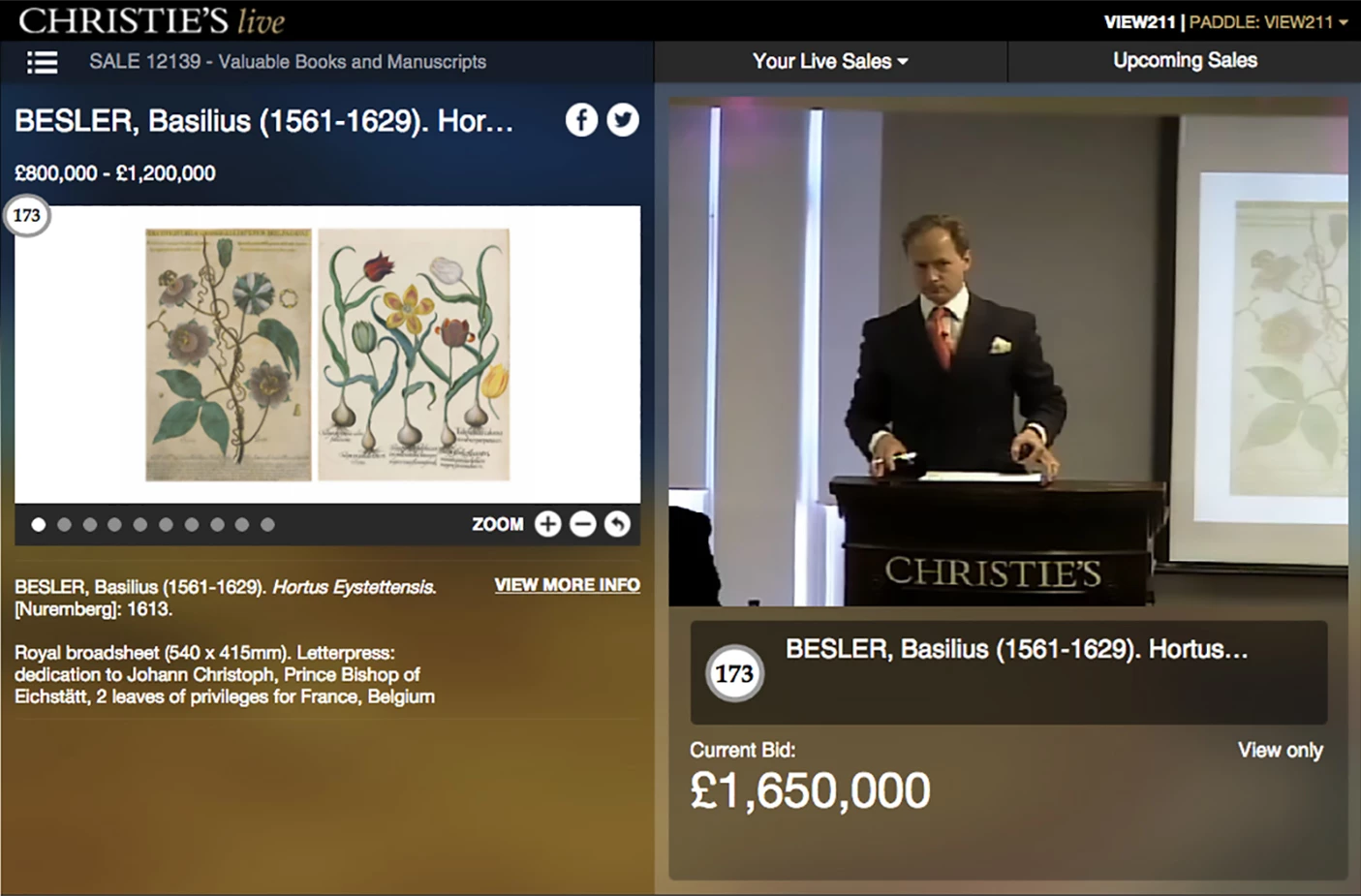Select the last image carousel dot
The width and height of the screenshot is (1361, 896).
click(267, 525)
